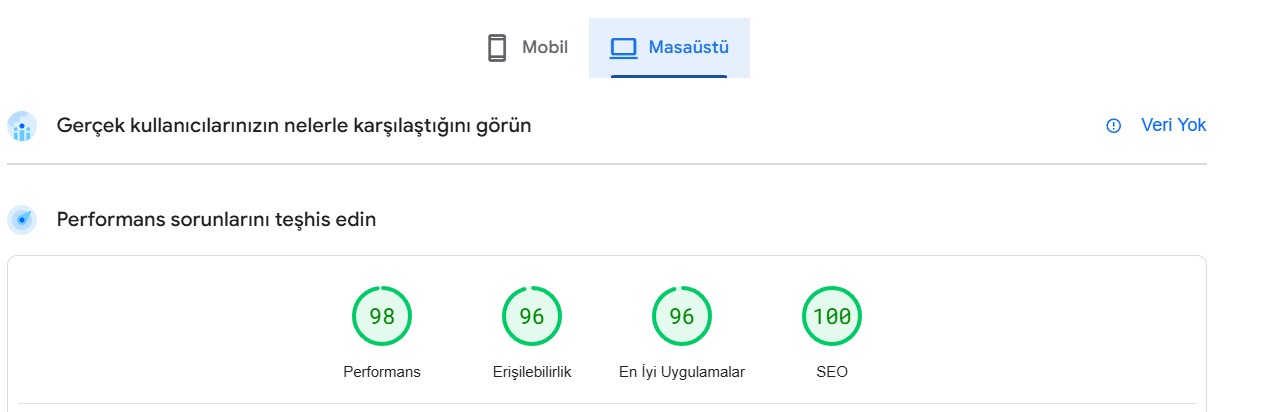This screenshot has height=412, width=1286.
Task: Click the Erişilebilirlik score gauge circle
Action: (x=532, y=317)
